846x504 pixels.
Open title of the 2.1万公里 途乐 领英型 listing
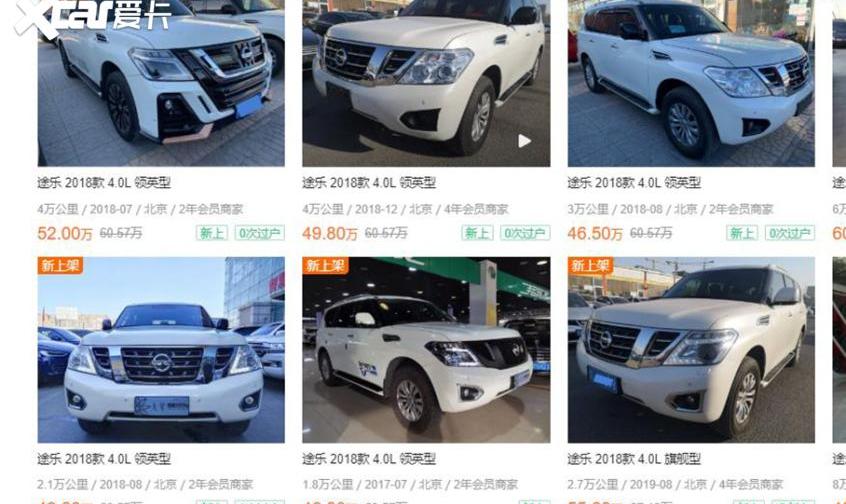(x=104, y=459)
